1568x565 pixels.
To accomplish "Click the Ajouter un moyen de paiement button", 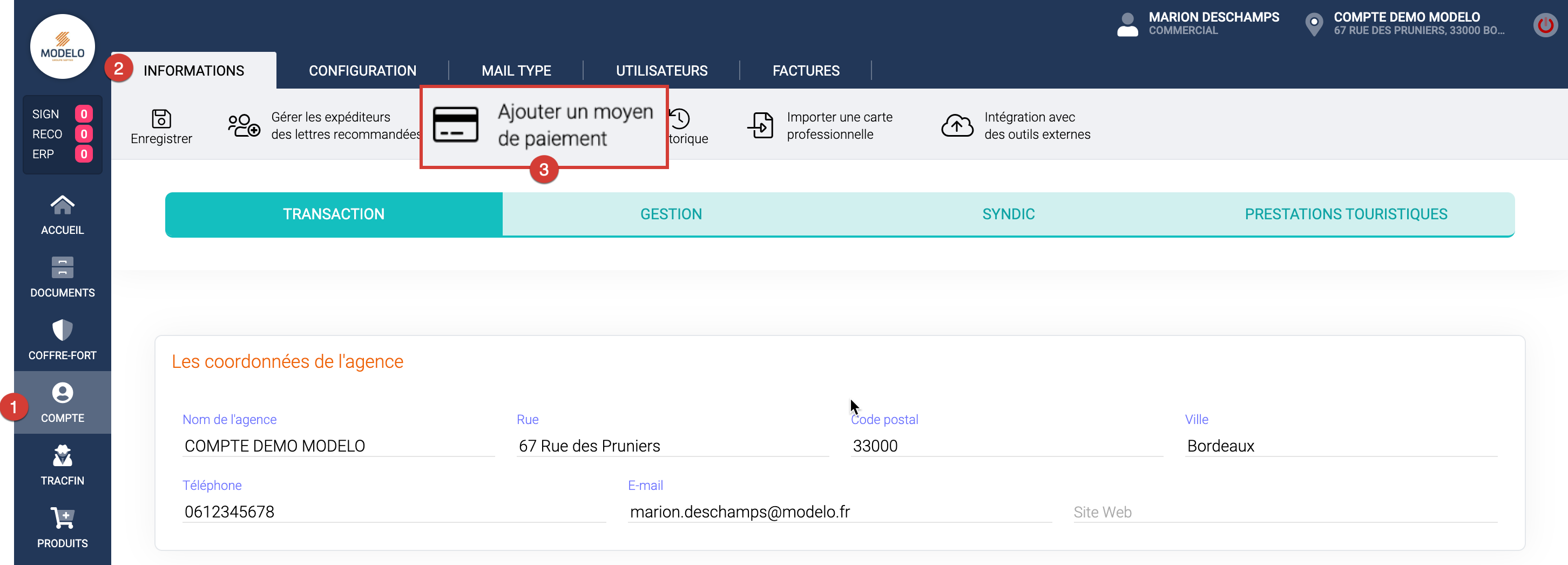I will [575, 125].
